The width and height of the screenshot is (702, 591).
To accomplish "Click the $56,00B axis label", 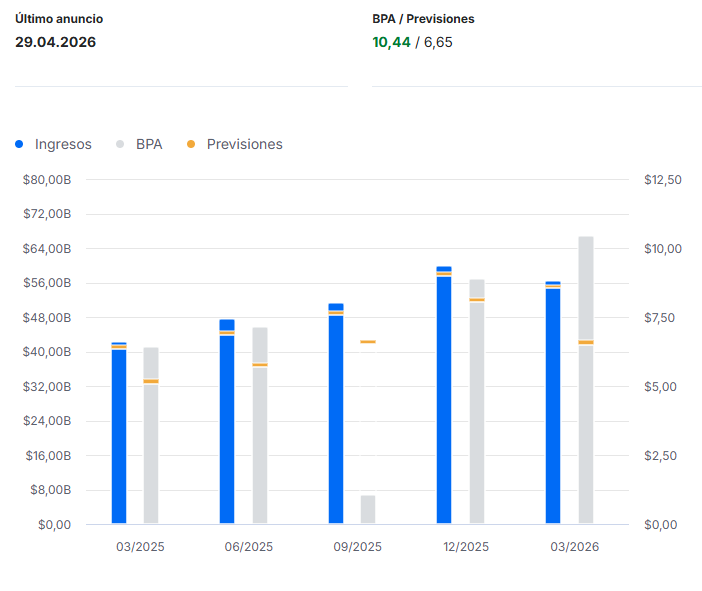I will [47, 283].
